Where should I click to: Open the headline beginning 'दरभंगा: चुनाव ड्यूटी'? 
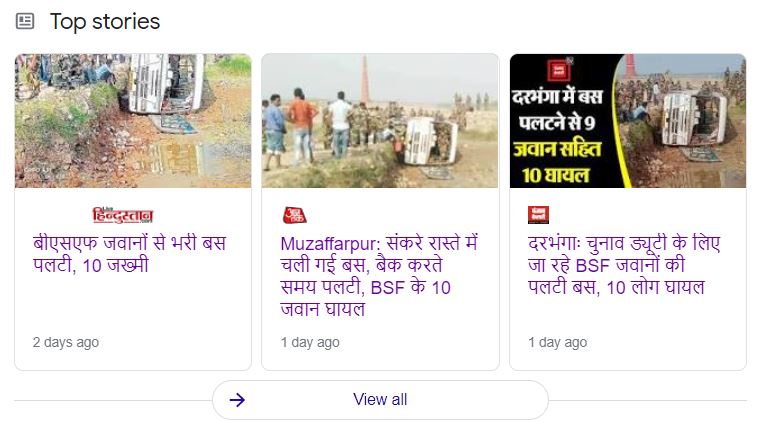click(624, 265)
